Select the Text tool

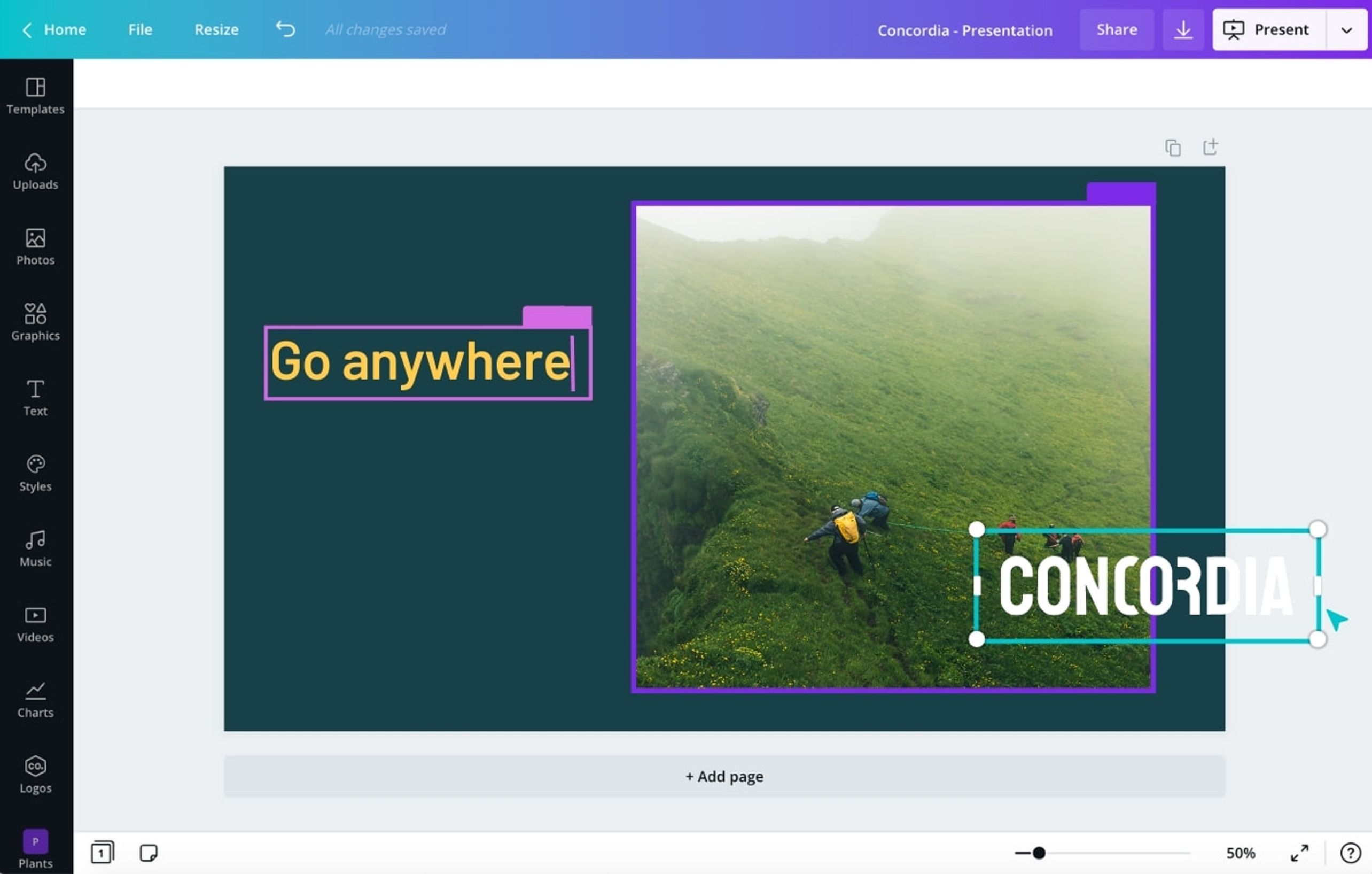35,397
